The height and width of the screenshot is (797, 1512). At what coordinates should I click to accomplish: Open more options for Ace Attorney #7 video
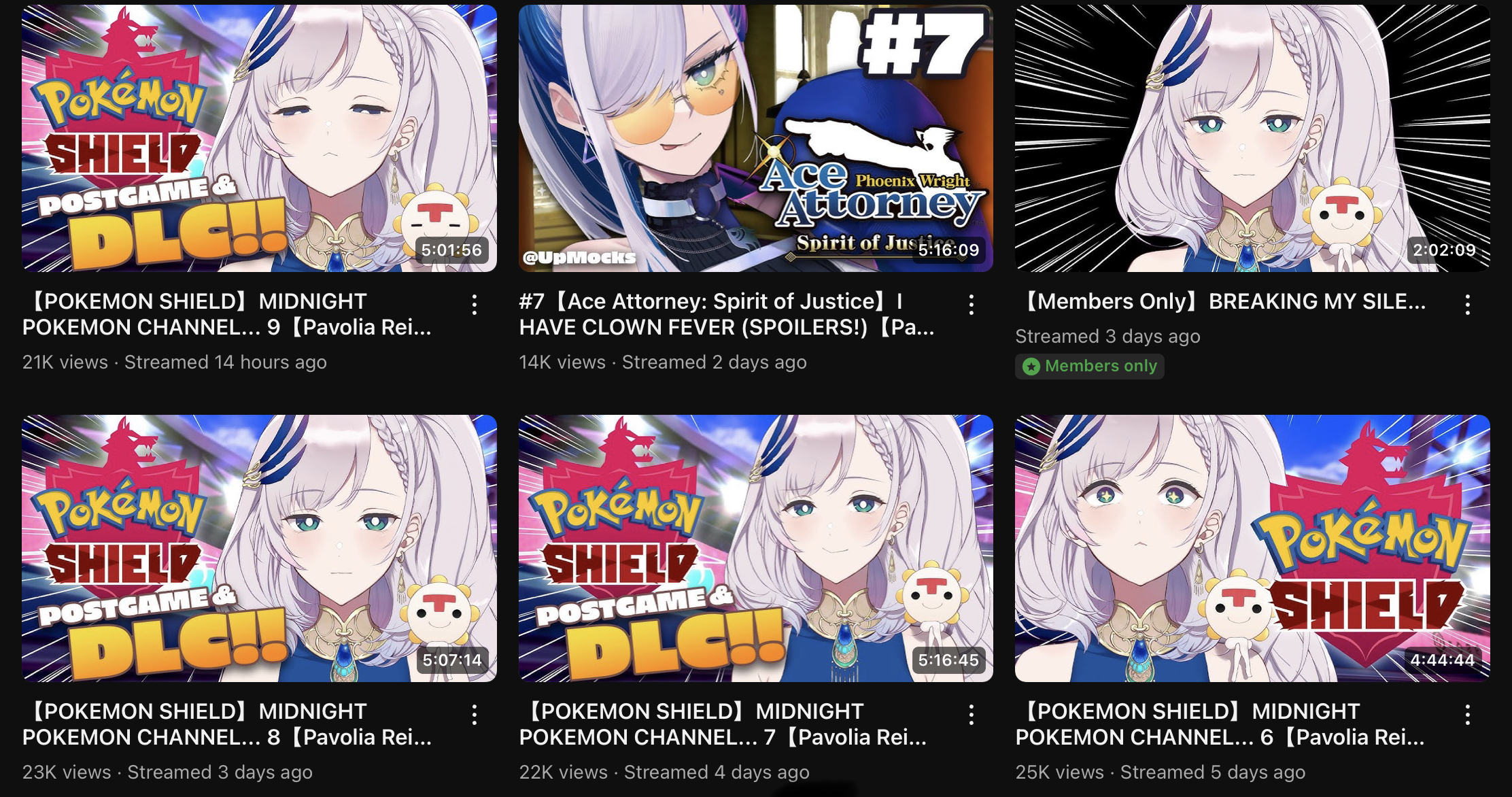pyautogui.click(x=972, y=305)
